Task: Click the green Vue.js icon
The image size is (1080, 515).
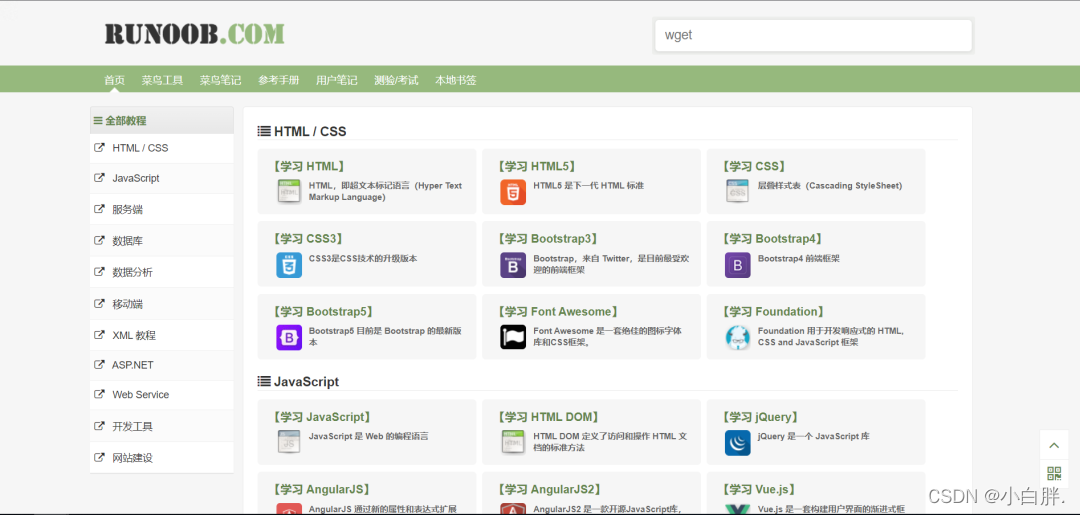Action: click(738, 509)
